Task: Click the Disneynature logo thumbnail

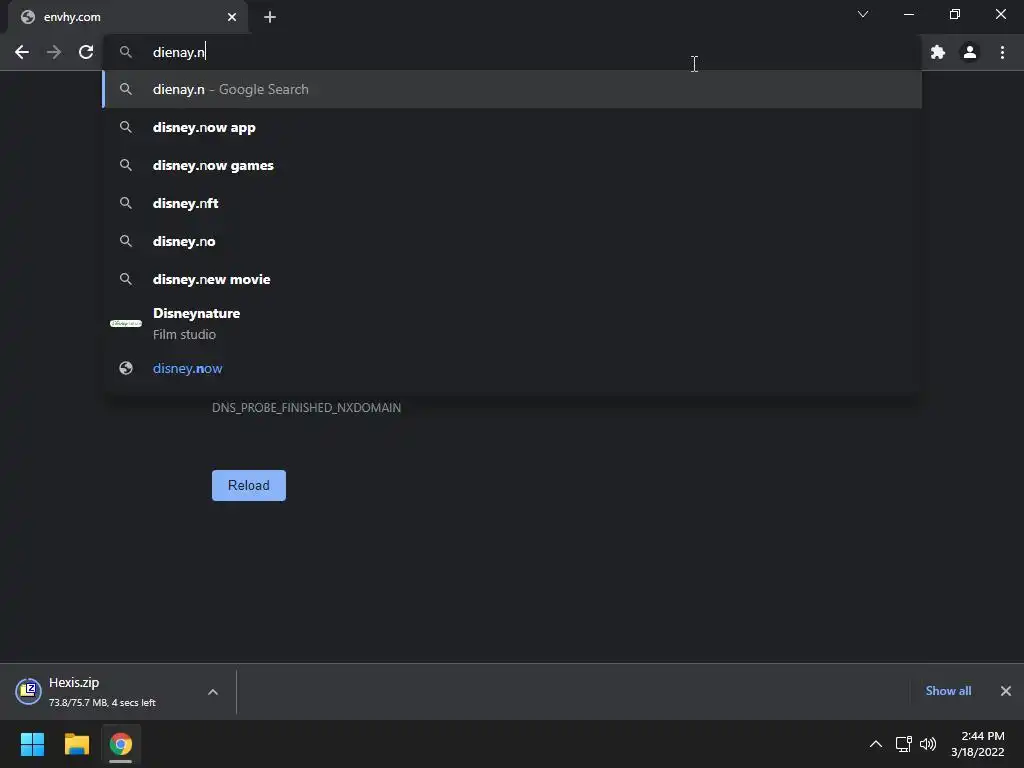Action: pos(126,323)
